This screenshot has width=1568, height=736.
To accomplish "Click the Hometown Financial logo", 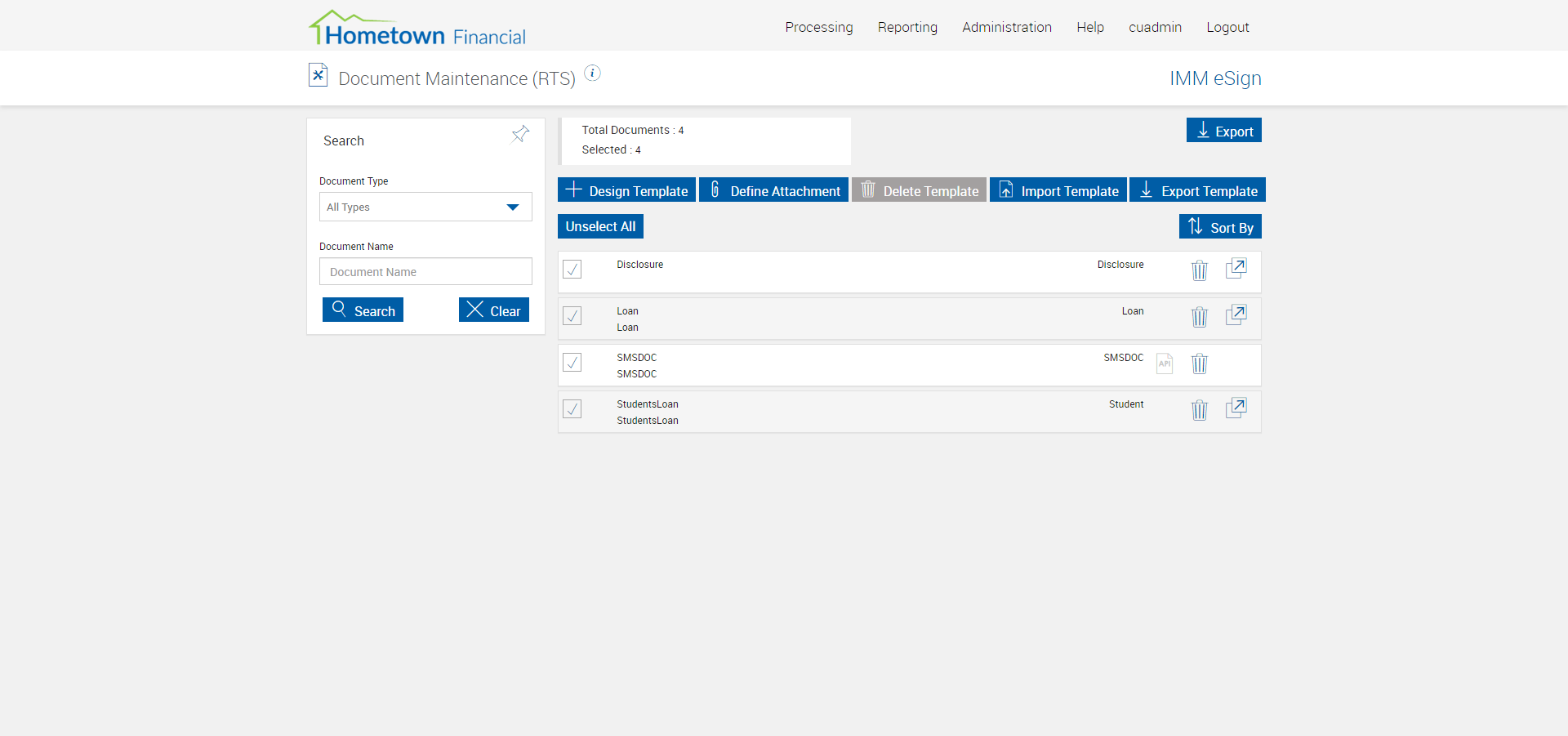I will (x=416, y=29).
